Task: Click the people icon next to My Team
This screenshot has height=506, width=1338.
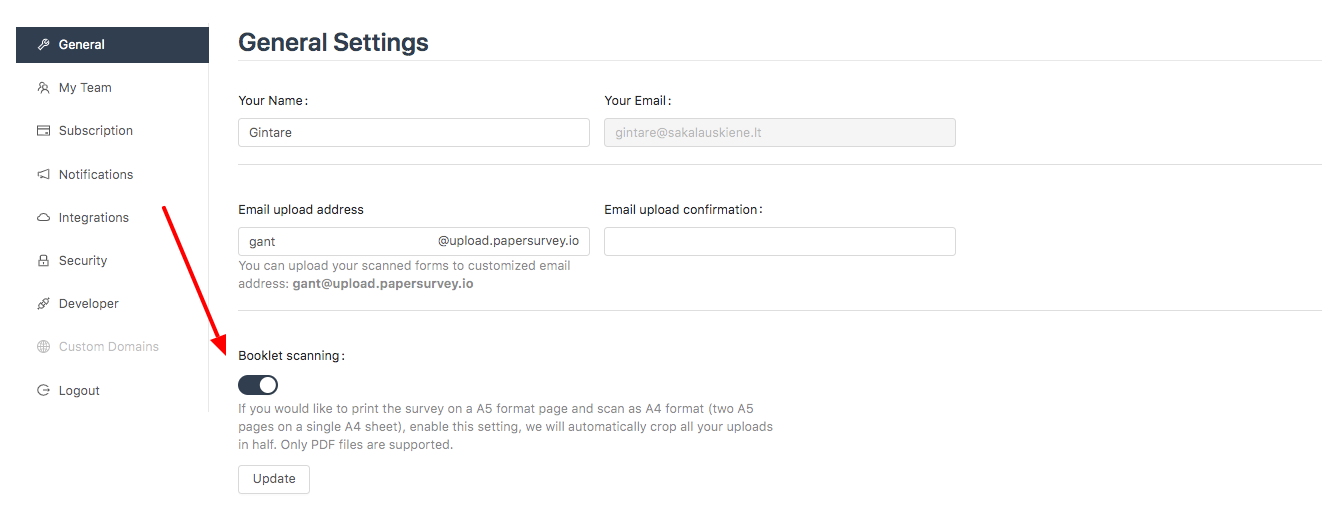Action: tap(43, 88)
